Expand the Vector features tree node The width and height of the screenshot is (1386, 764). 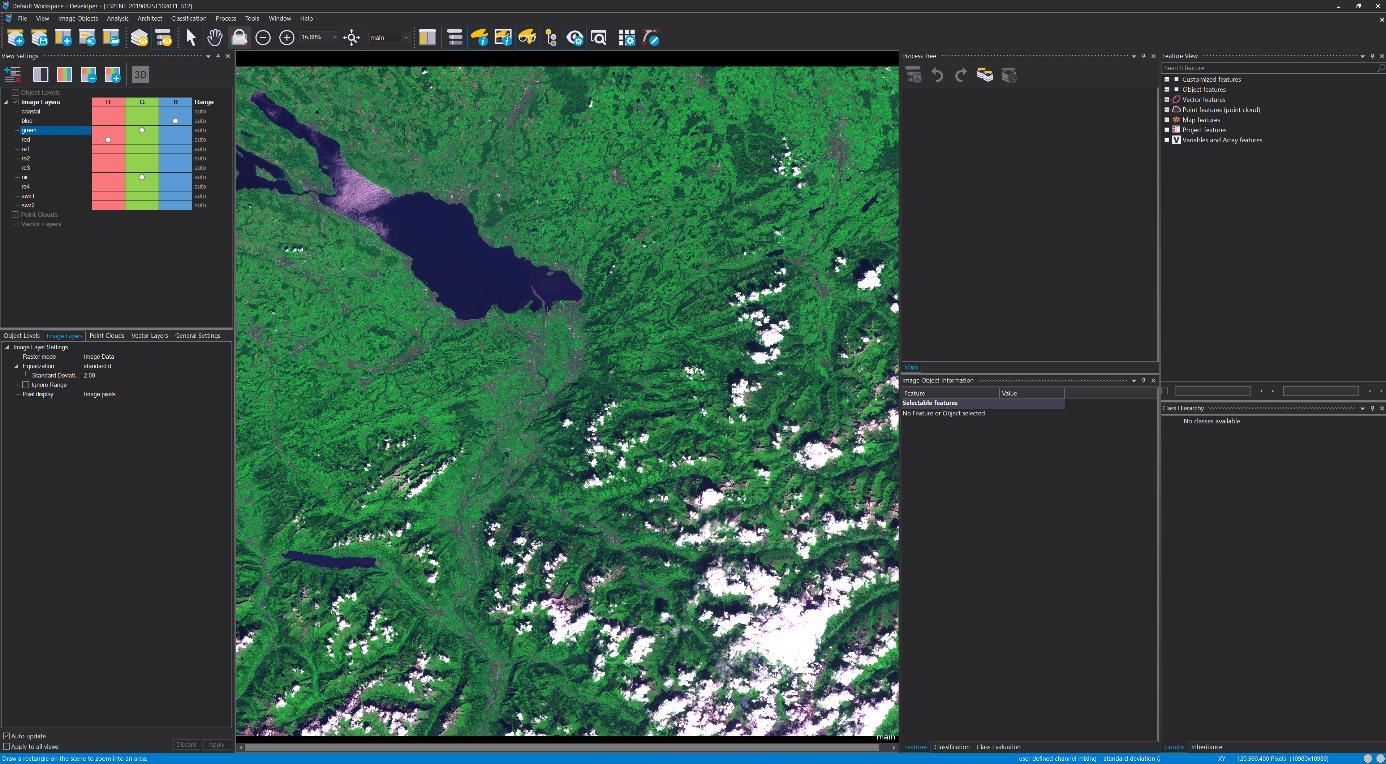(1166, 100)
